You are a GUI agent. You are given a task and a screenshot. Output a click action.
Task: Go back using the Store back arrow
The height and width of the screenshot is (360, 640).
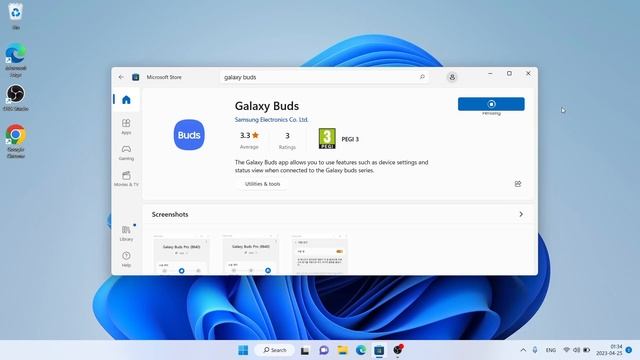click(x=121, y=77)
